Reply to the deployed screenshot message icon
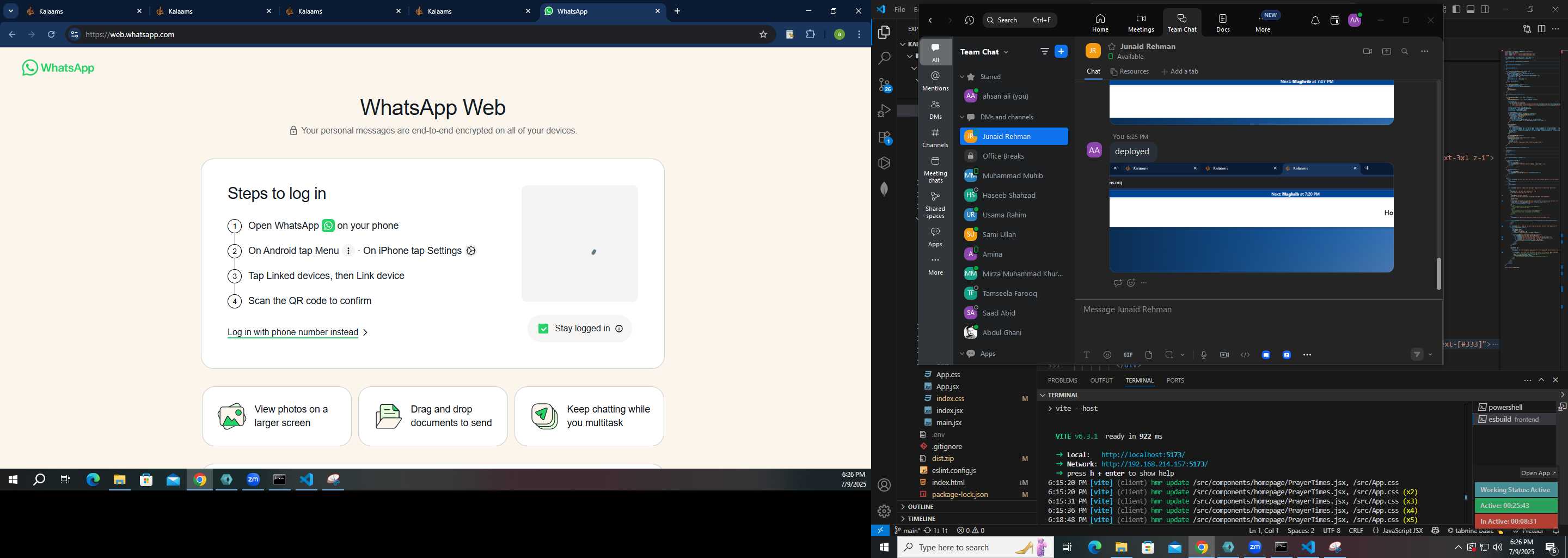Image resolution: width=1568 pixels, height=558 pixels. (x=1117, y=283)
